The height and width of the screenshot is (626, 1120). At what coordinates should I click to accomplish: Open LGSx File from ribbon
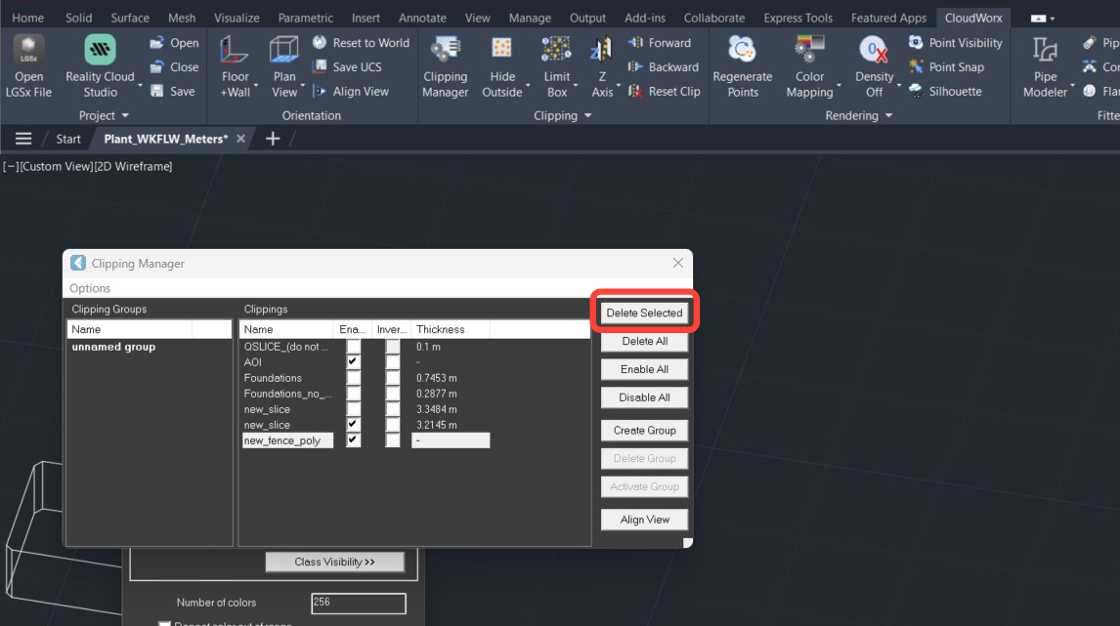pyautogui.click(x=29, y=66)
